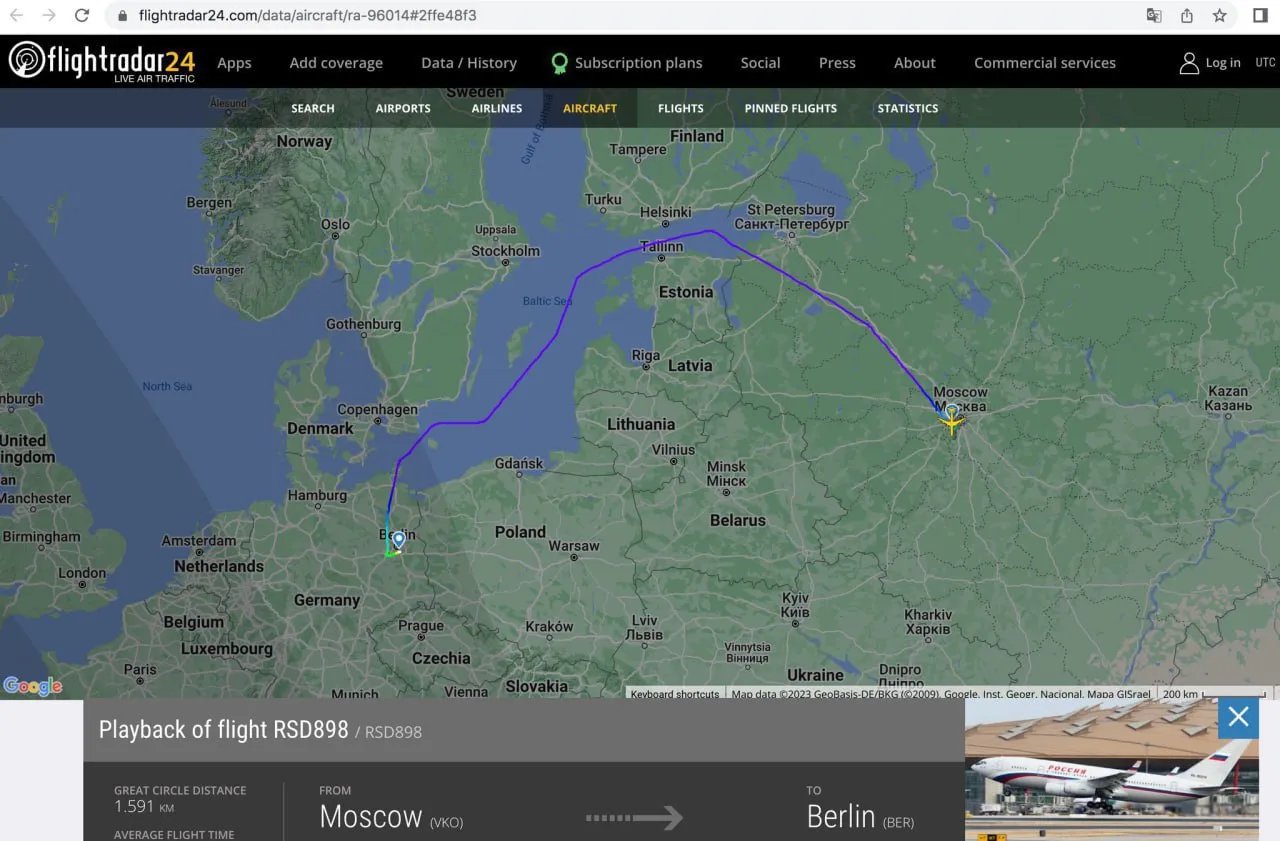Bookmark page with the star icon

[x=1219, y=16]
